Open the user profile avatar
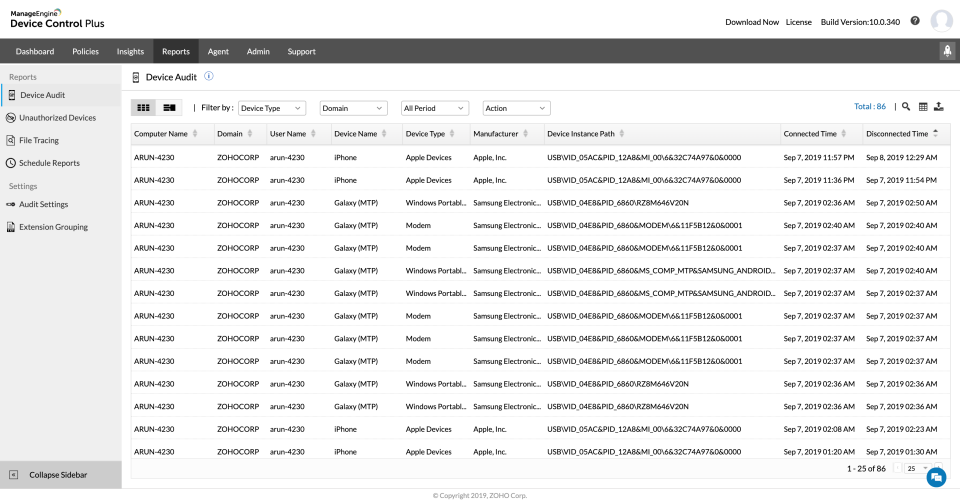 (941, 21)
